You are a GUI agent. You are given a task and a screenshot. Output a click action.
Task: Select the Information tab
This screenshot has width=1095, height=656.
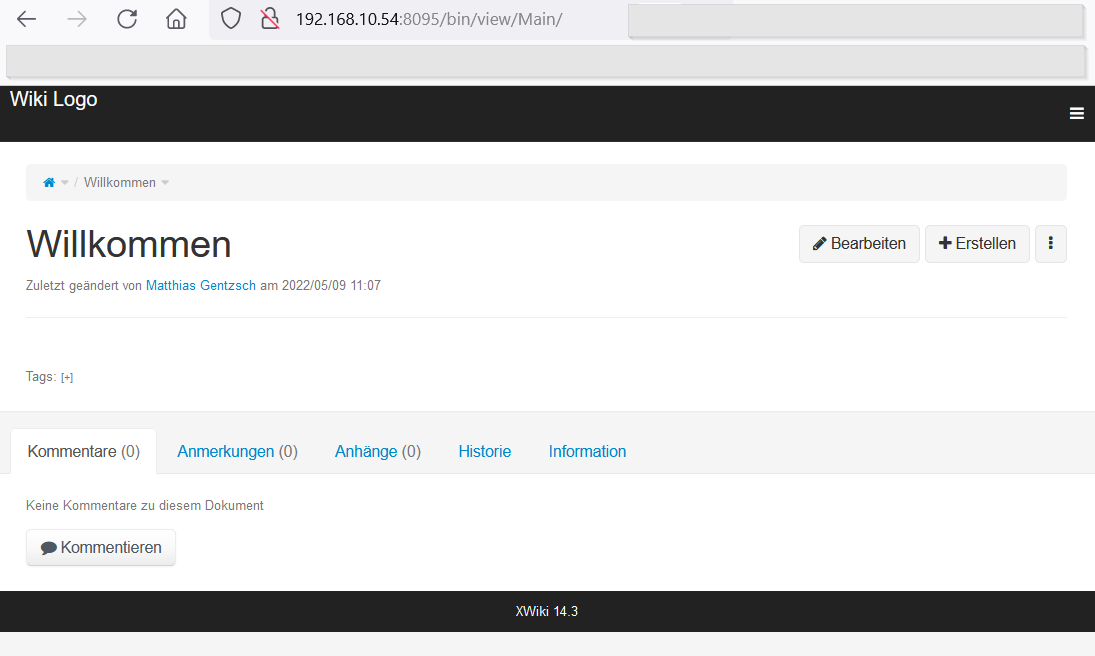pos(587,452)
